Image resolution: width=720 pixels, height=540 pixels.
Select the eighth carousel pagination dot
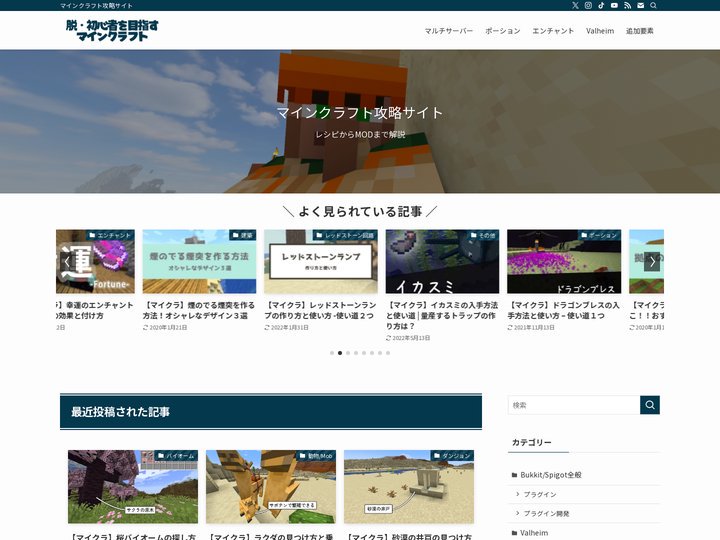(388, 353)
